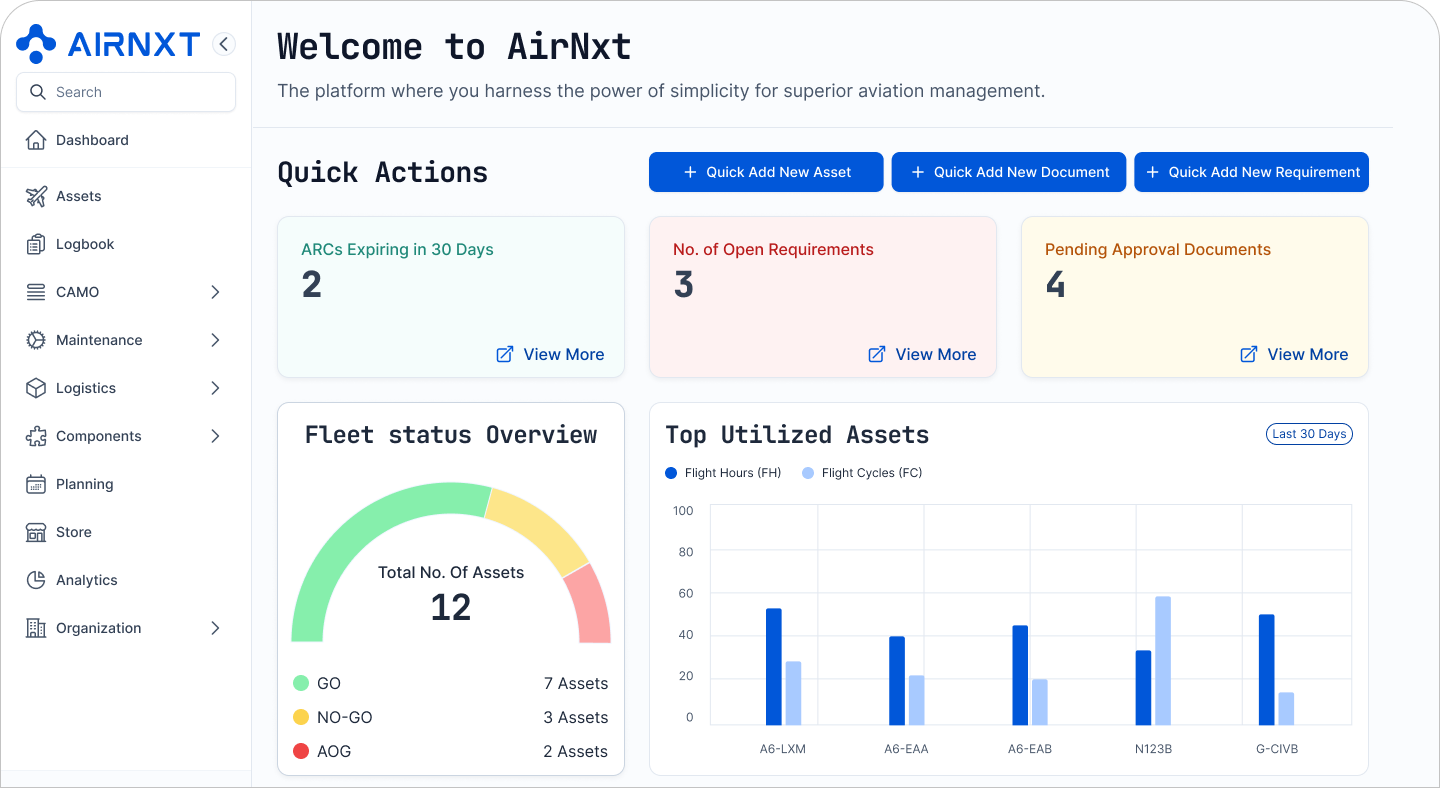Toggle the Flight Hours (FH) legend
1440x788 pixels.
click(x=722, y=473)
